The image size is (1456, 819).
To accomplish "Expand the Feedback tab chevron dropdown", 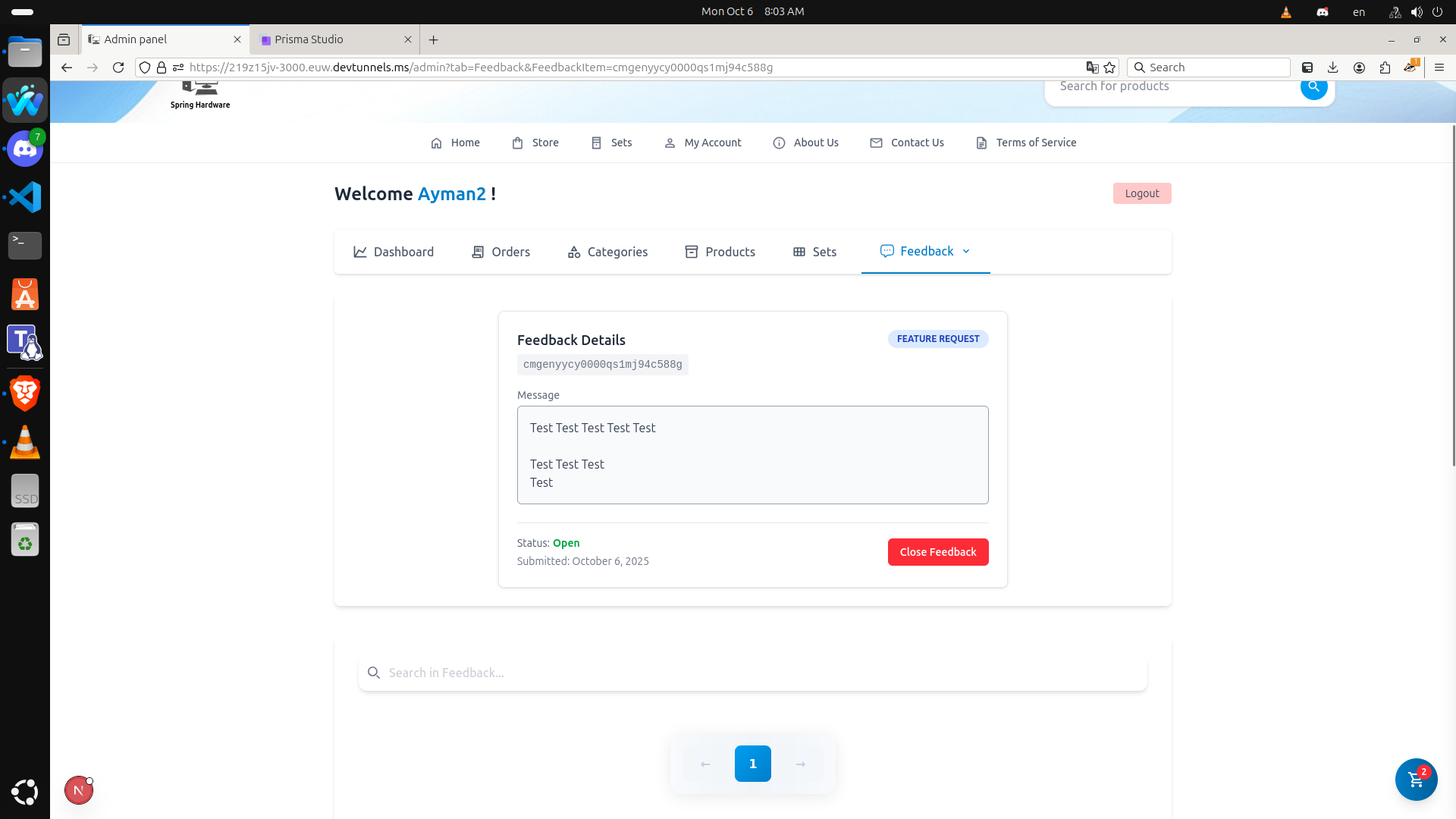I will click(966, 251).
